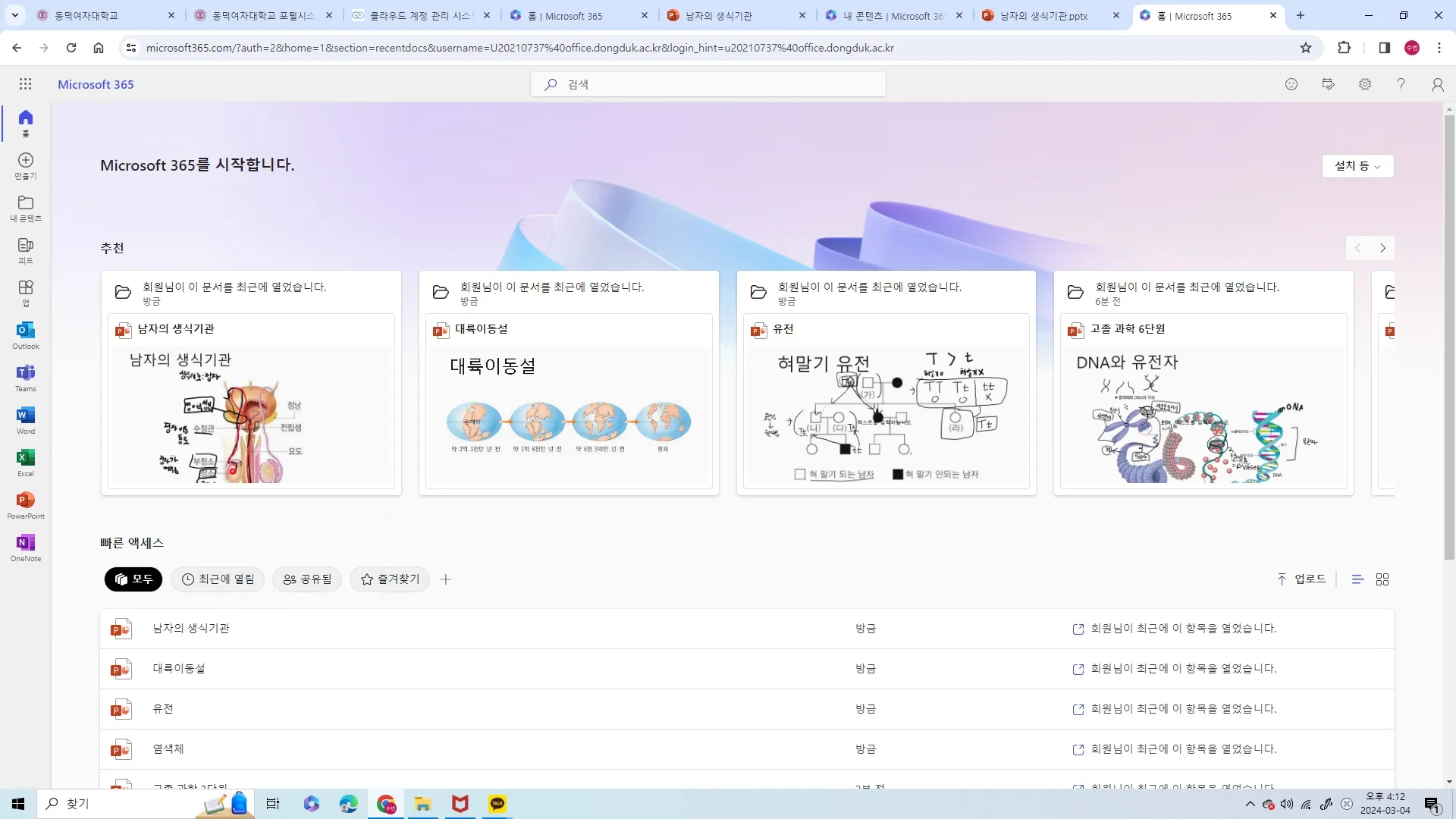The width and height of the screenshot is (1456, 819).
Task: Select the 공유됨 filter tab
Action: (307, 579)
